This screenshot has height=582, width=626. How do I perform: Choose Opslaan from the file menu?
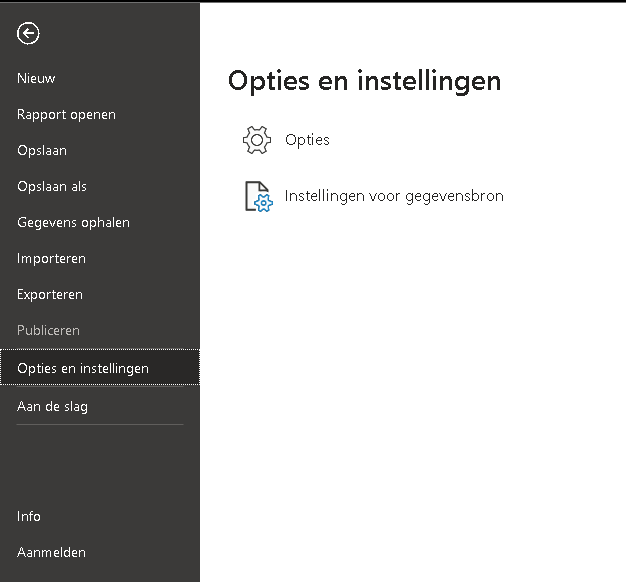(42, 150)
